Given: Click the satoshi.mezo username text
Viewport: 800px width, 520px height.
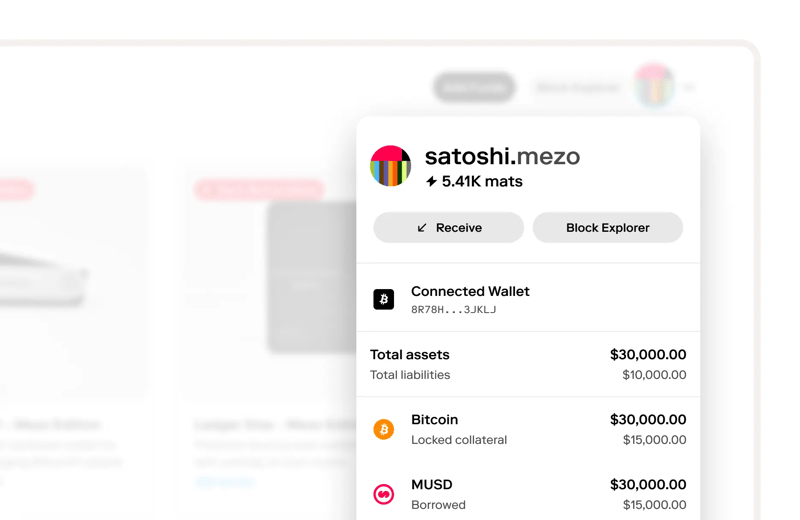Looking at the screenshot, I should pos(502,156).
